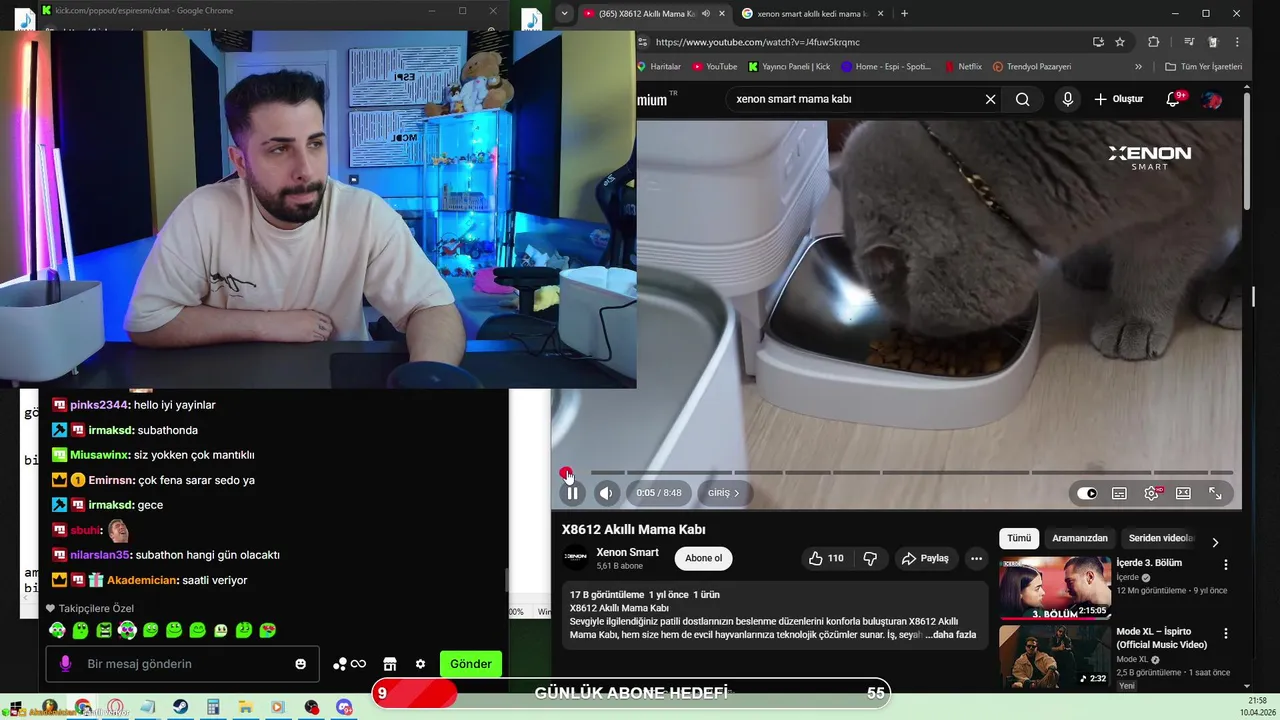Clear the YouTube search field
The image size is (1280, 720).
point(990,99)
